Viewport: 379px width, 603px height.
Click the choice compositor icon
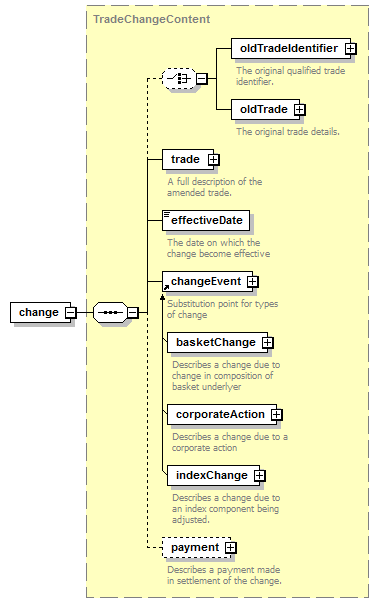(179, 78)
